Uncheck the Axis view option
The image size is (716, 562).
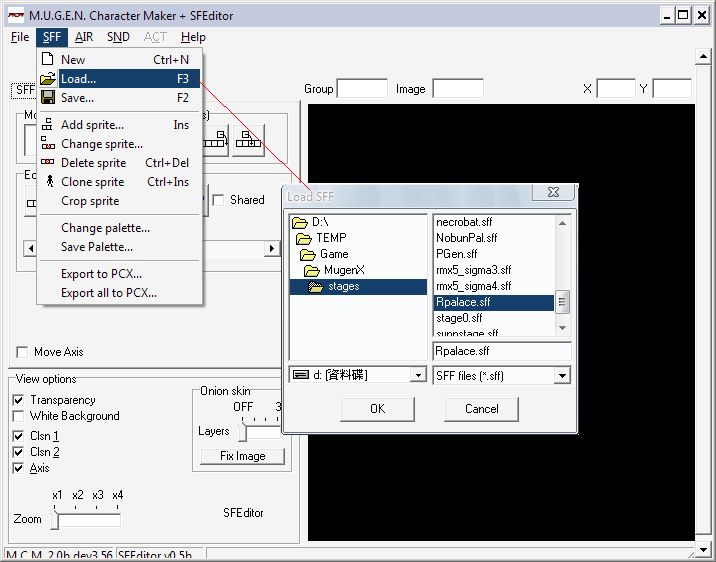click(18, 468)
